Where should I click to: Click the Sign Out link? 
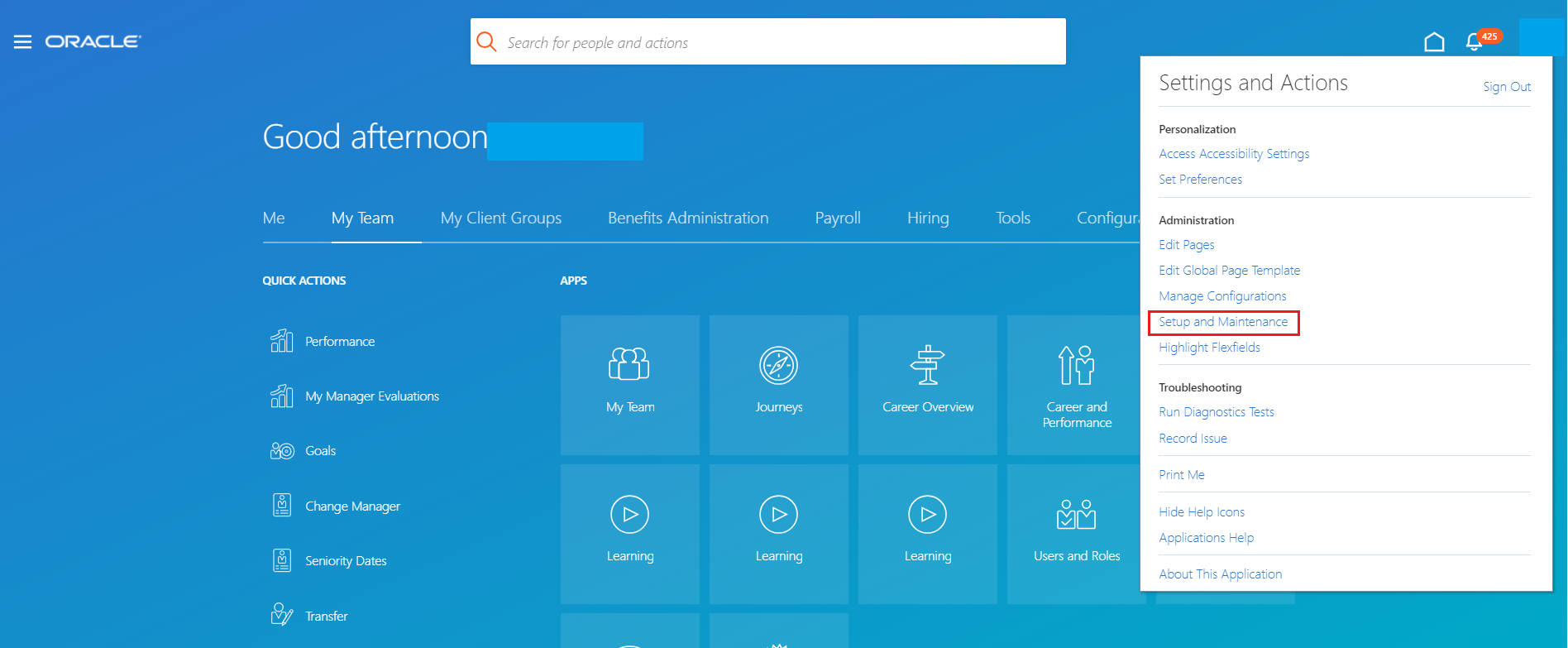point(1506,87)
